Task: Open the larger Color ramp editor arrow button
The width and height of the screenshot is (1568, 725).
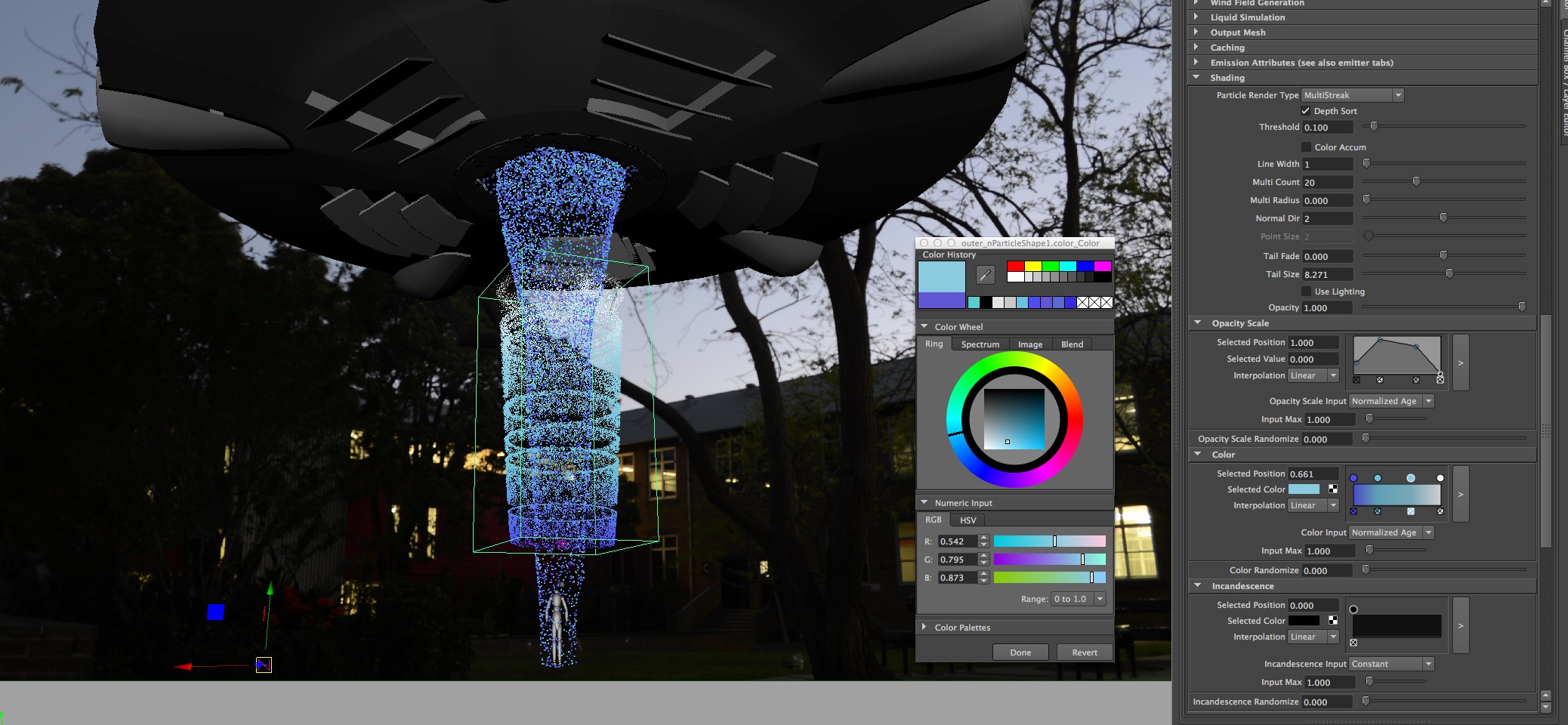Action: [1460, 495]
